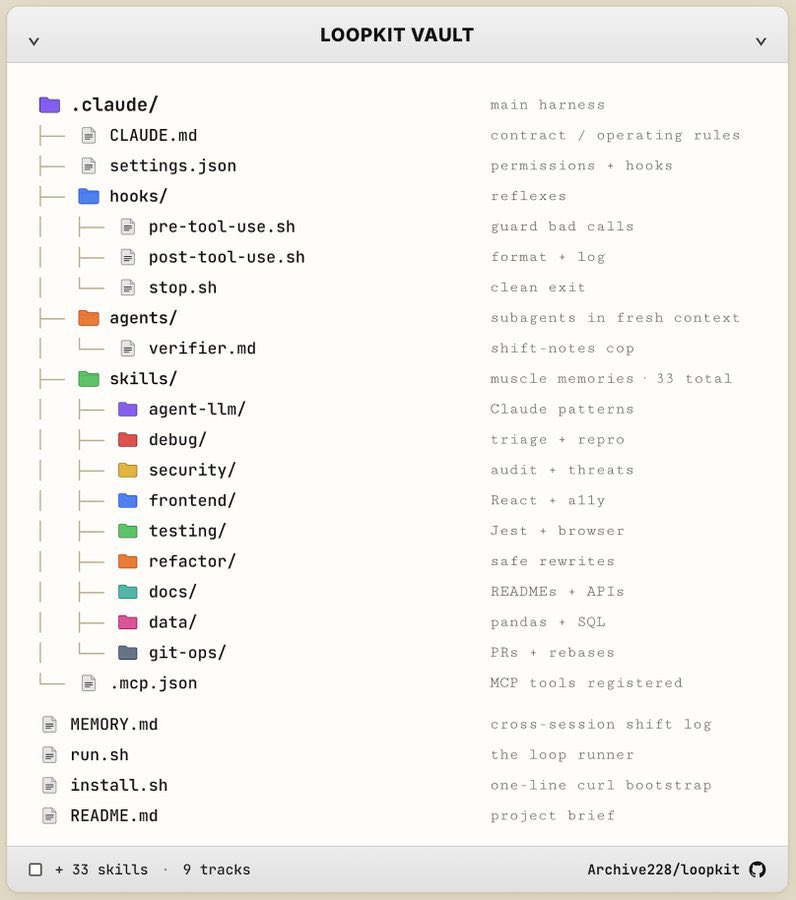
Task: Click the README.md file icon
Action: click(49, 816)
